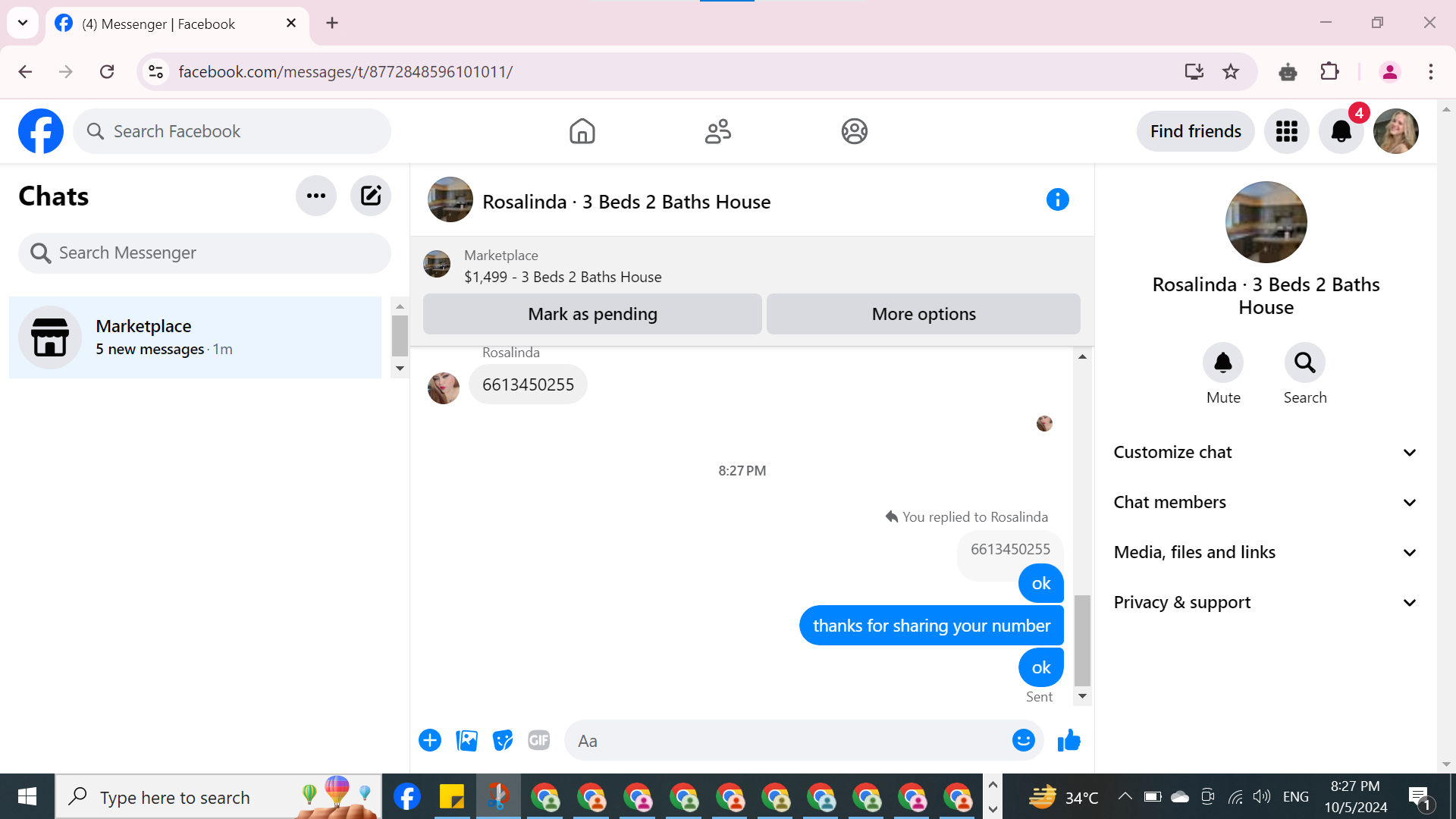
Task: Expand Customize chat section
Action: [x=1265, y=452]
